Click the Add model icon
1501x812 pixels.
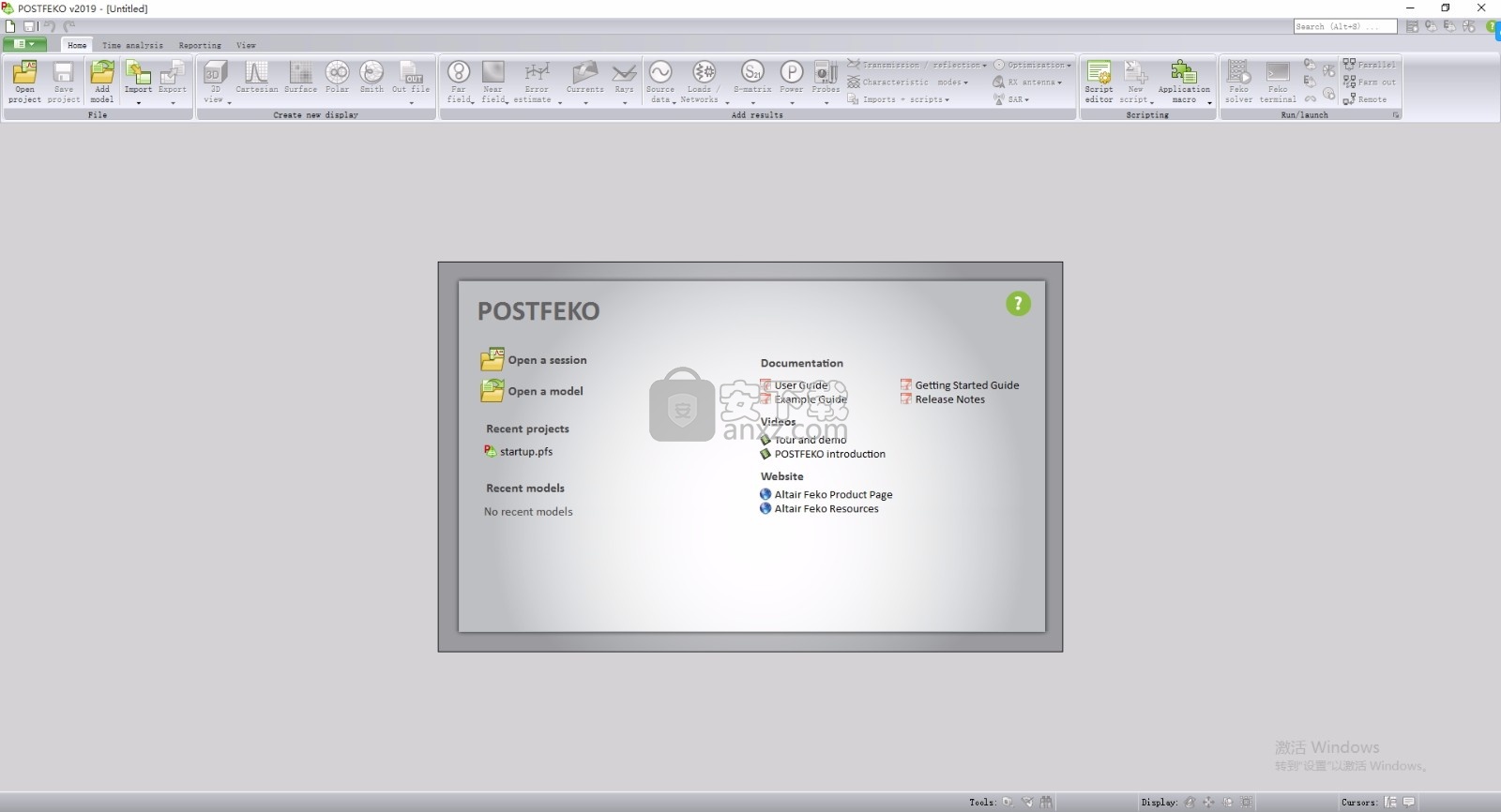(102, 82)
